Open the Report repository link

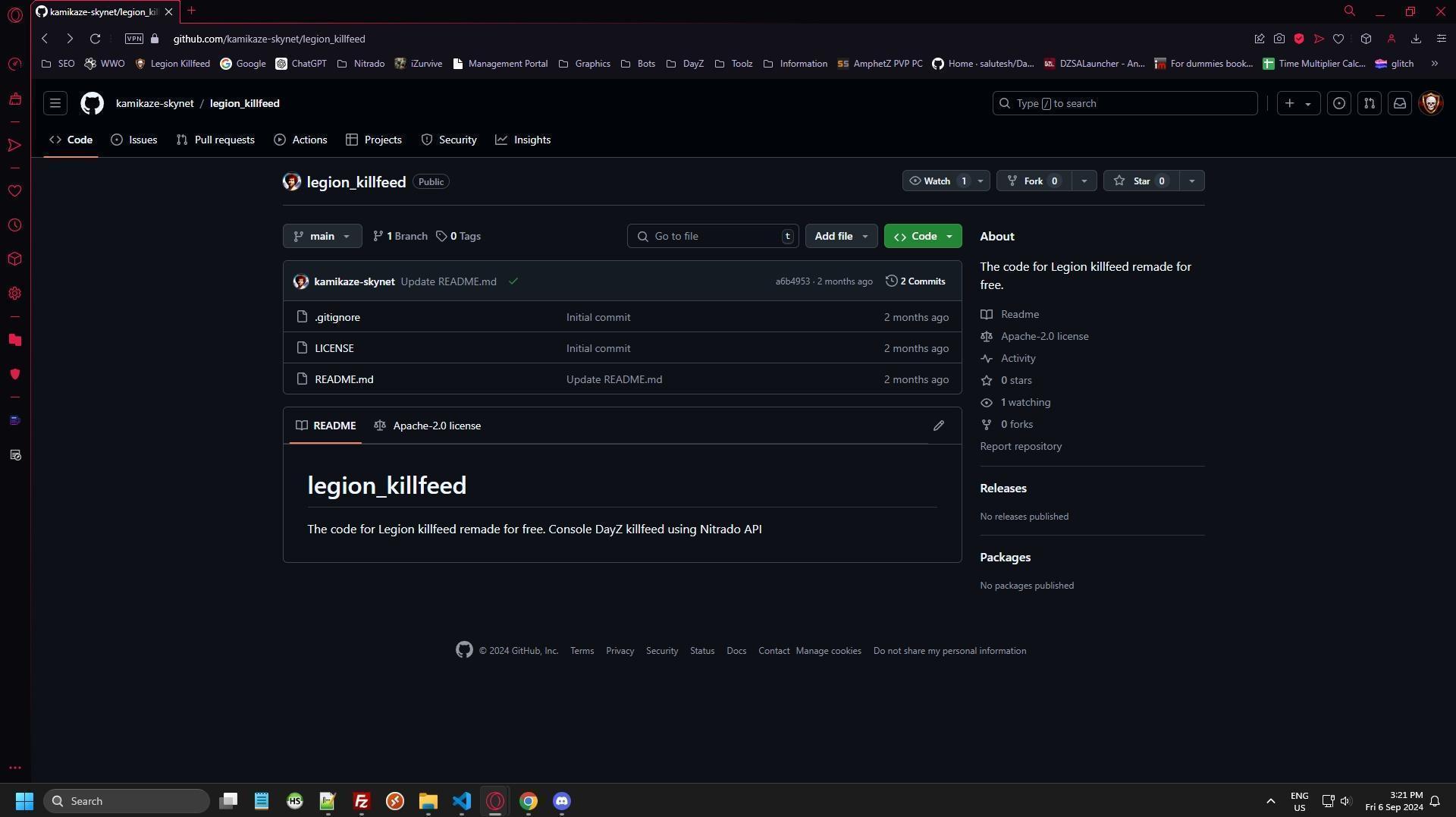[1021, 446]
